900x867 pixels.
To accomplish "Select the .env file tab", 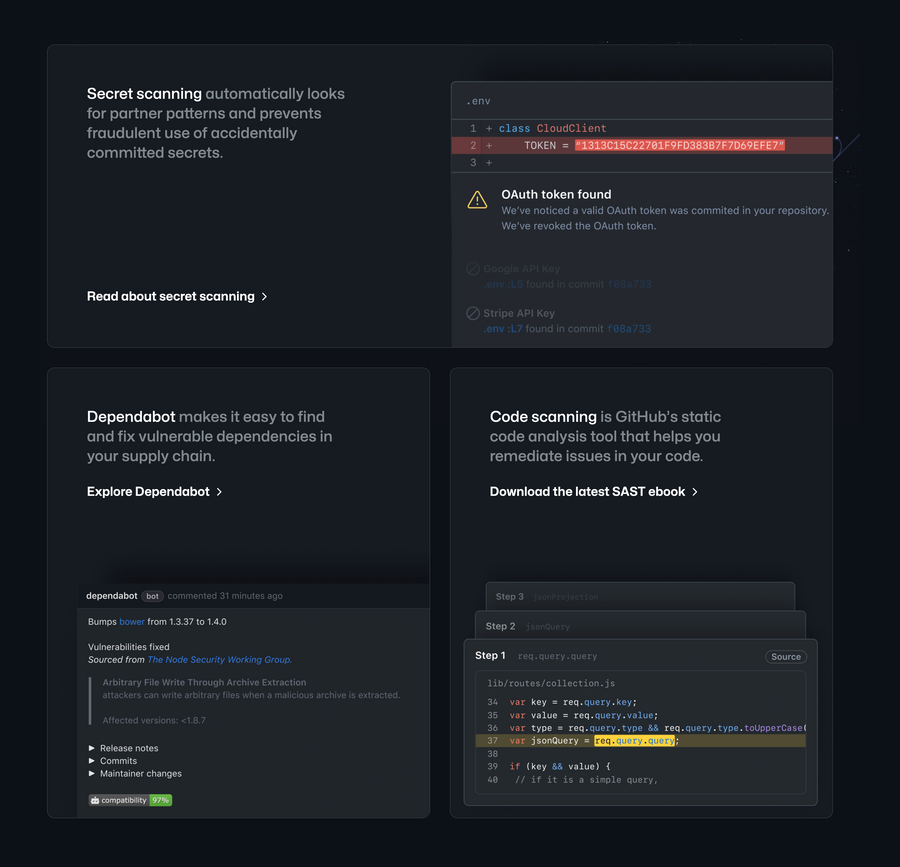I will point(478,100).
